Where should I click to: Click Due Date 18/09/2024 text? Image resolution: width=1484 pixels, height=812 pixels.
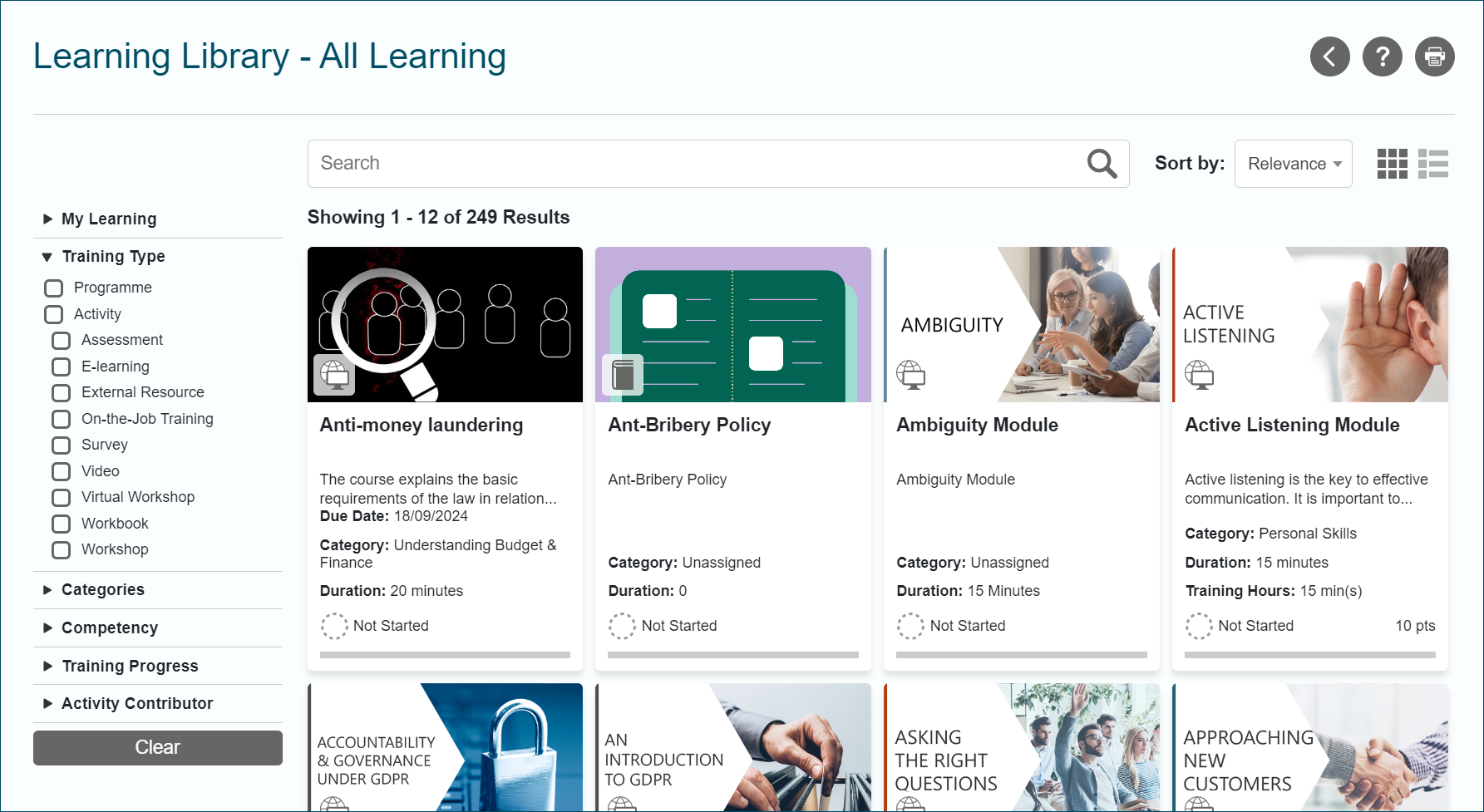point(394,516)
